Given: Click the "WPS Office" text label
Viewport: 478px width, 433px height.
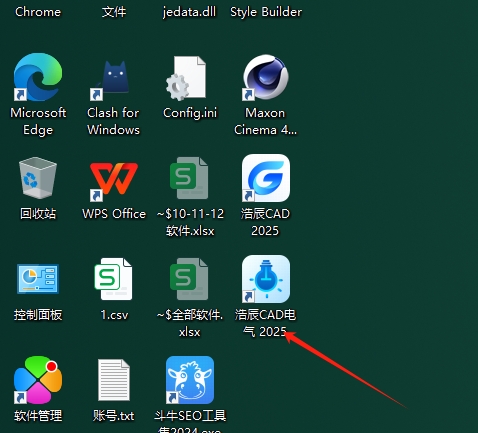Looking at the screenshot, I should pos(114,214).
